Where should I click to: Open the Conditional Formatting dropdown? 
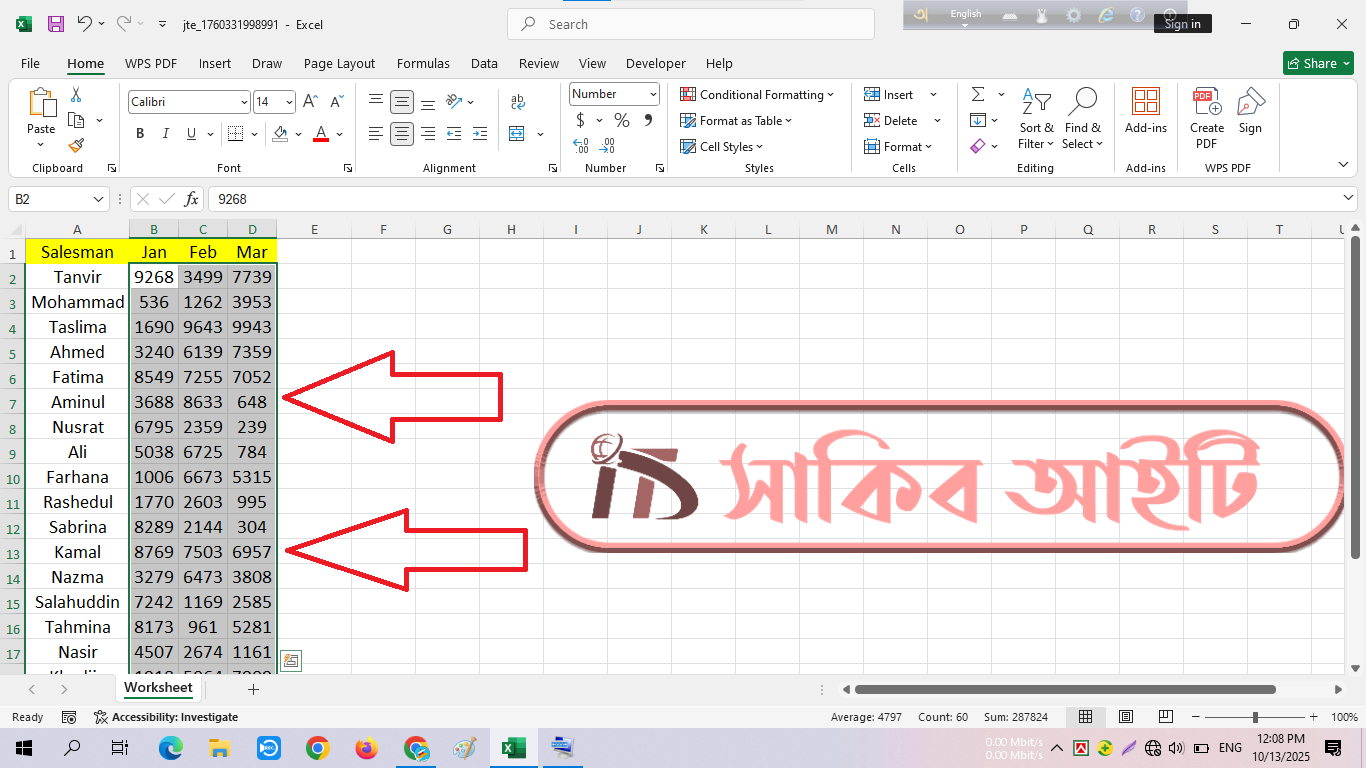pyautogui.click(x=757, y=95)
